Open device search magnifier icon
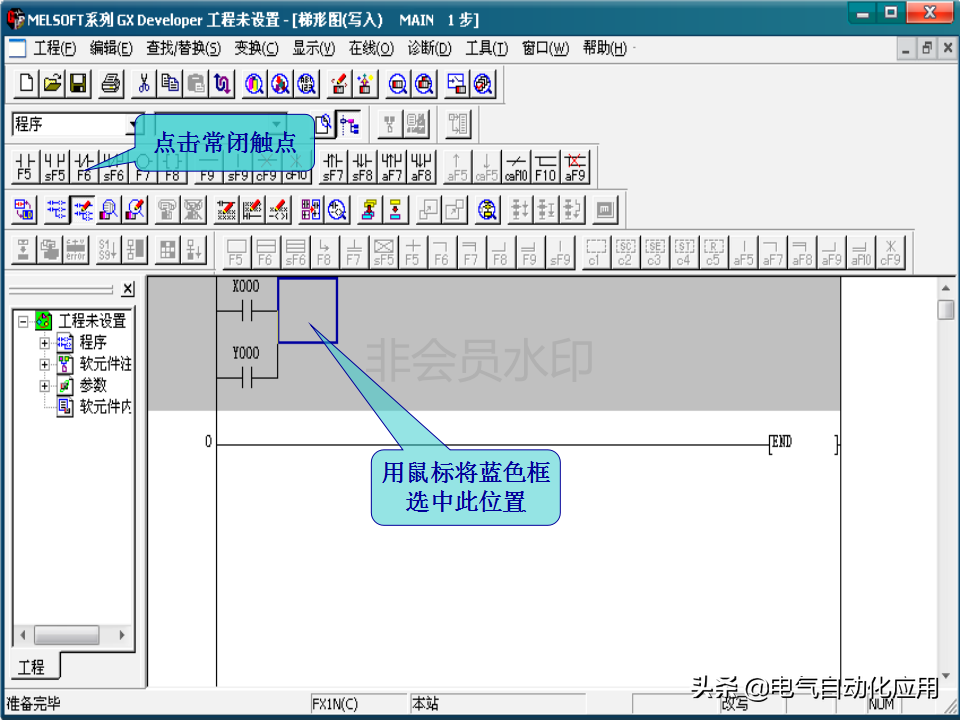960x720 pixels. pyautogui.click(x=254, y=83)
